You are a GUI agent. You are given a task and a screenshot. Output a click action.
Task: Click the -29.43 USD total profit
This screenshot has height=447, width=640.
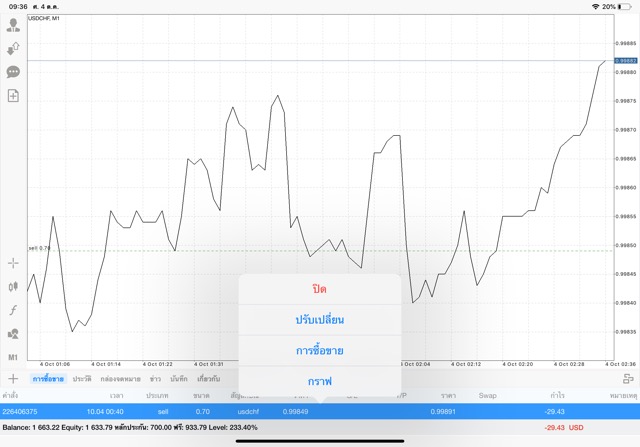pos(564,427)
